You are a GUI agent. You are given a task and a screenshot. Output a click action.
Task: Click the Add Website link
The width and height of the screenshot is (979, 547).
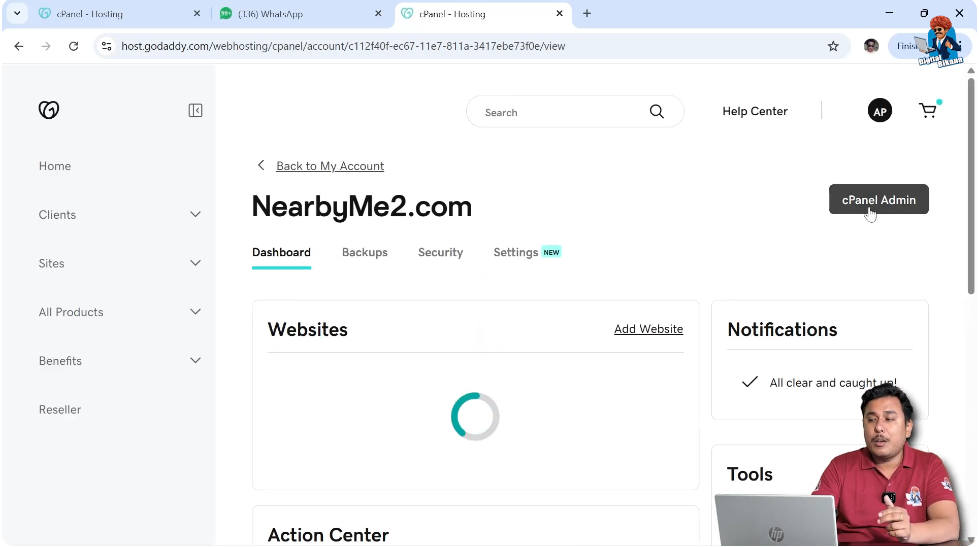648,329
